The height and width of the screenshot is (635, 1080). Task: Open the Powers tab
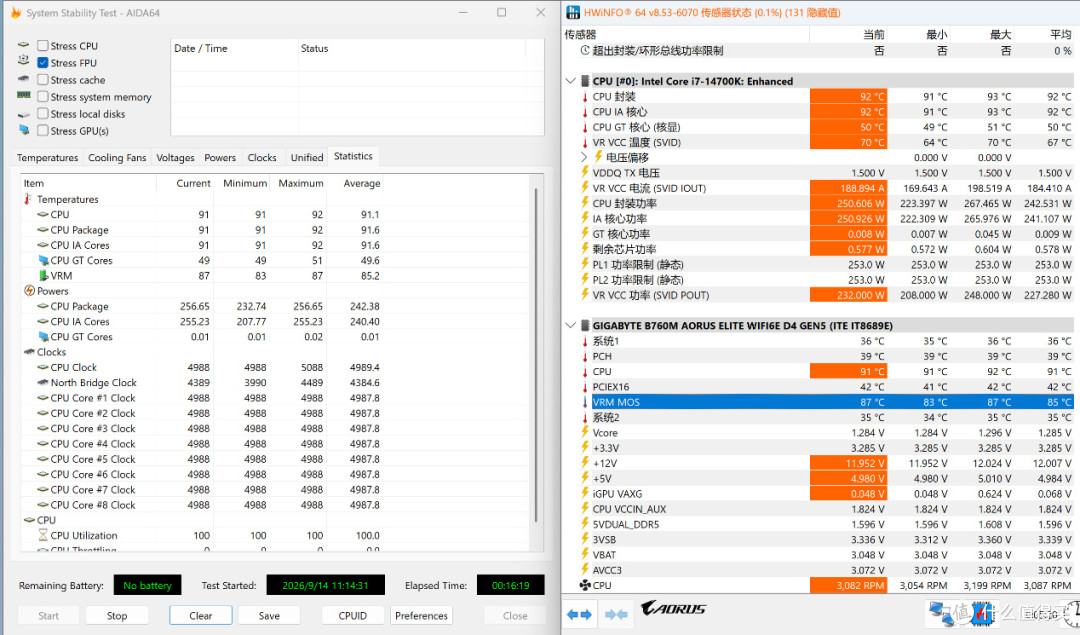click(220, 158)
